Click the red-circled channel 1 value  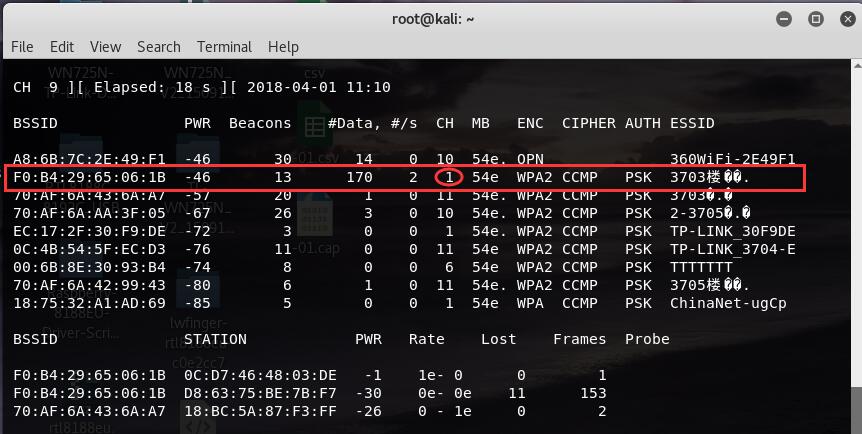[x=449, y=177]
